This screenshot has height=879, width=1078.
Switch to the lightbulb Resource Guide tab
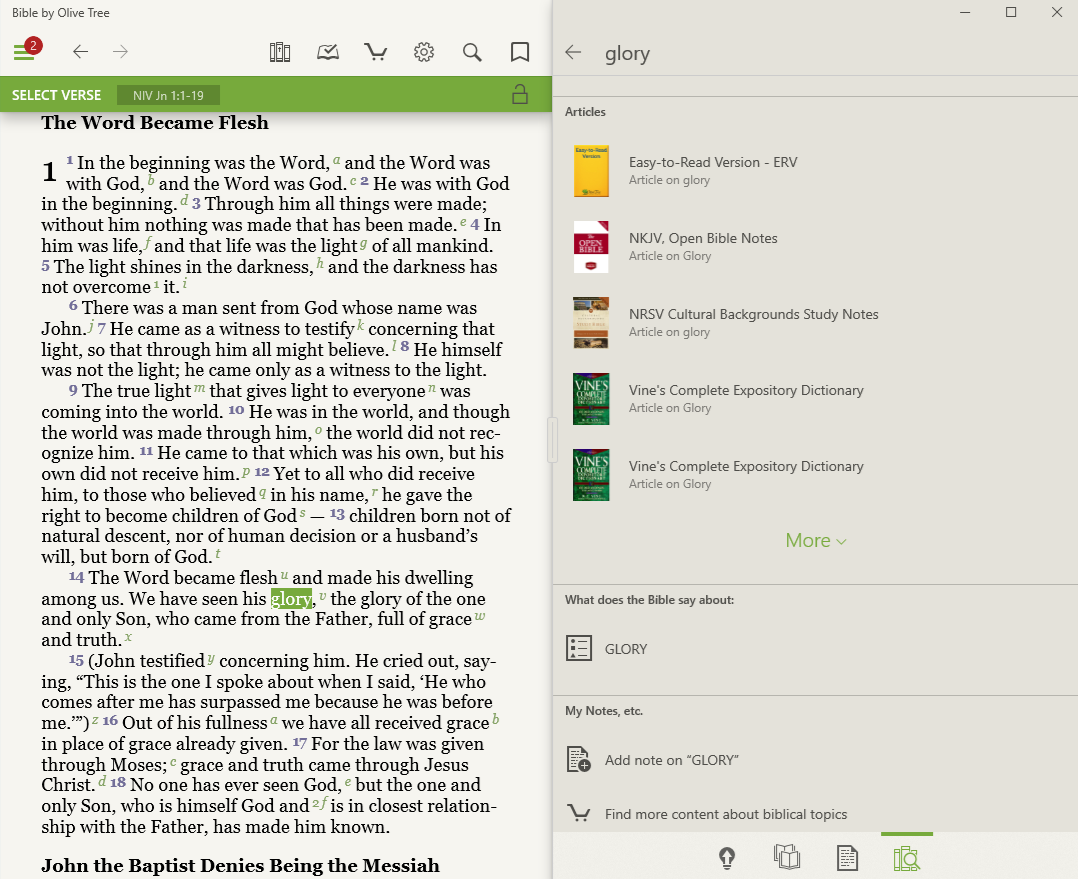(x=727, y=857)
